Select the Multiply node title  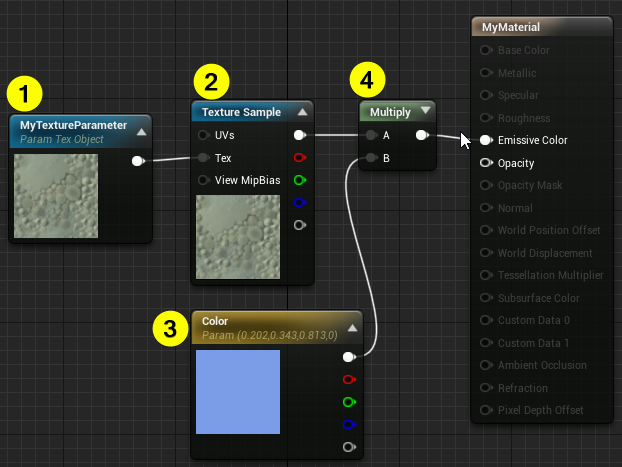click(390, 112)
